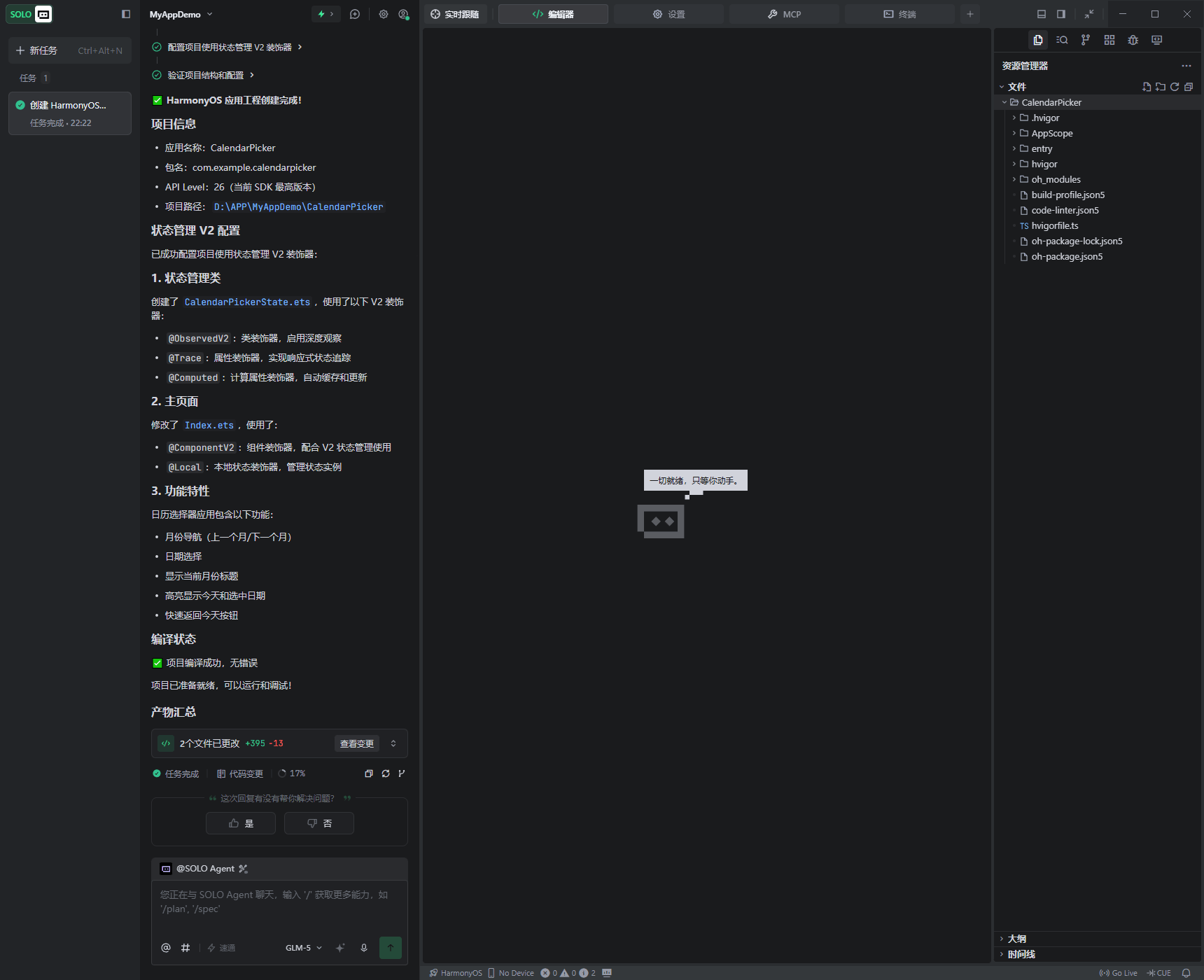This screenshot has height=980, width=1204.
Task: Click the @ mention icon in chat
Action: (166, 948)
